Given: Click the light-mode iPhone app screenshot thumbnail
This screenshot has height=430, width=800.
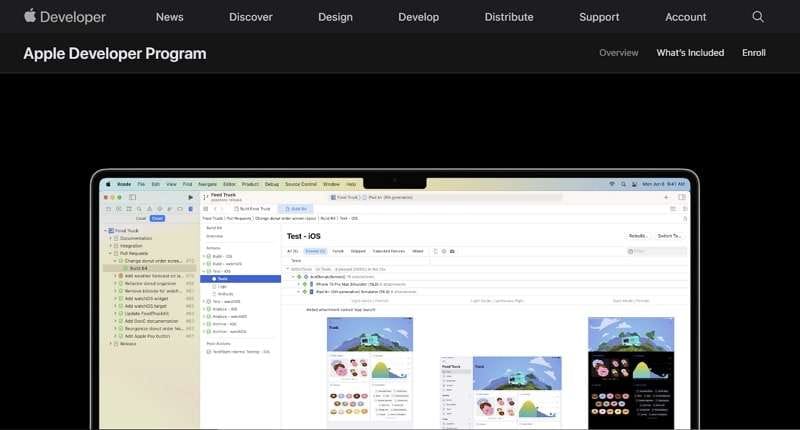Looking at the screenshot, I should click(370, 372).
